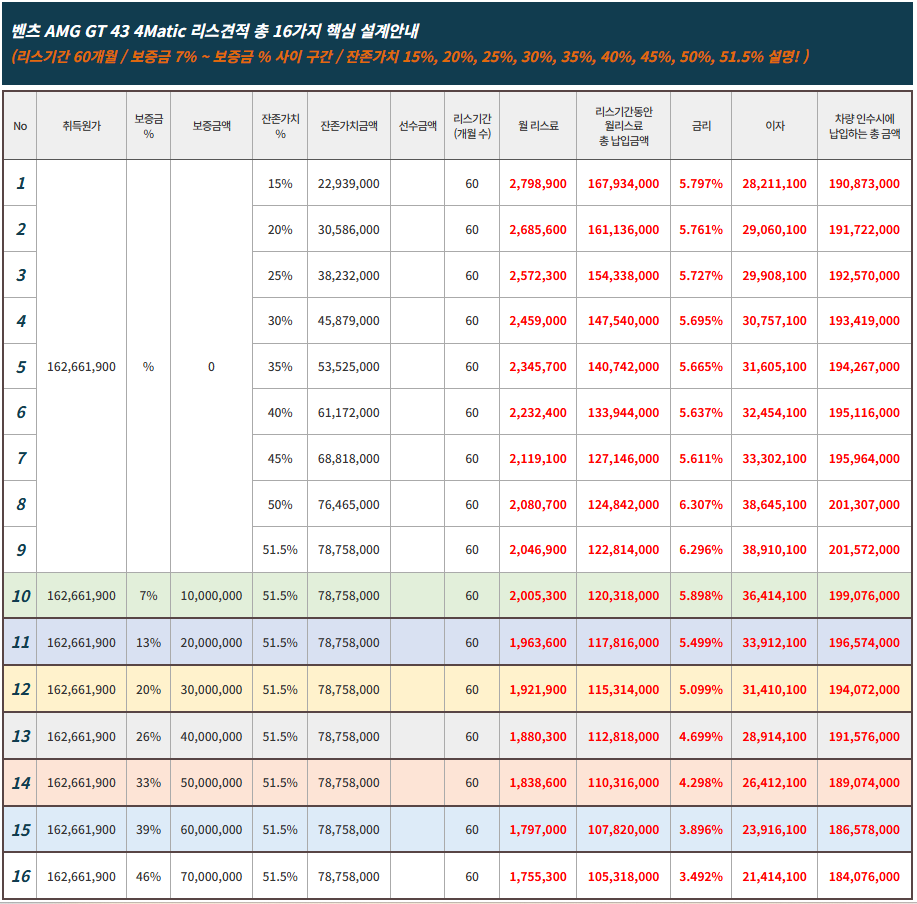
Task: Click deposit amount 10,000,000
Action: [x=211, y=596]
